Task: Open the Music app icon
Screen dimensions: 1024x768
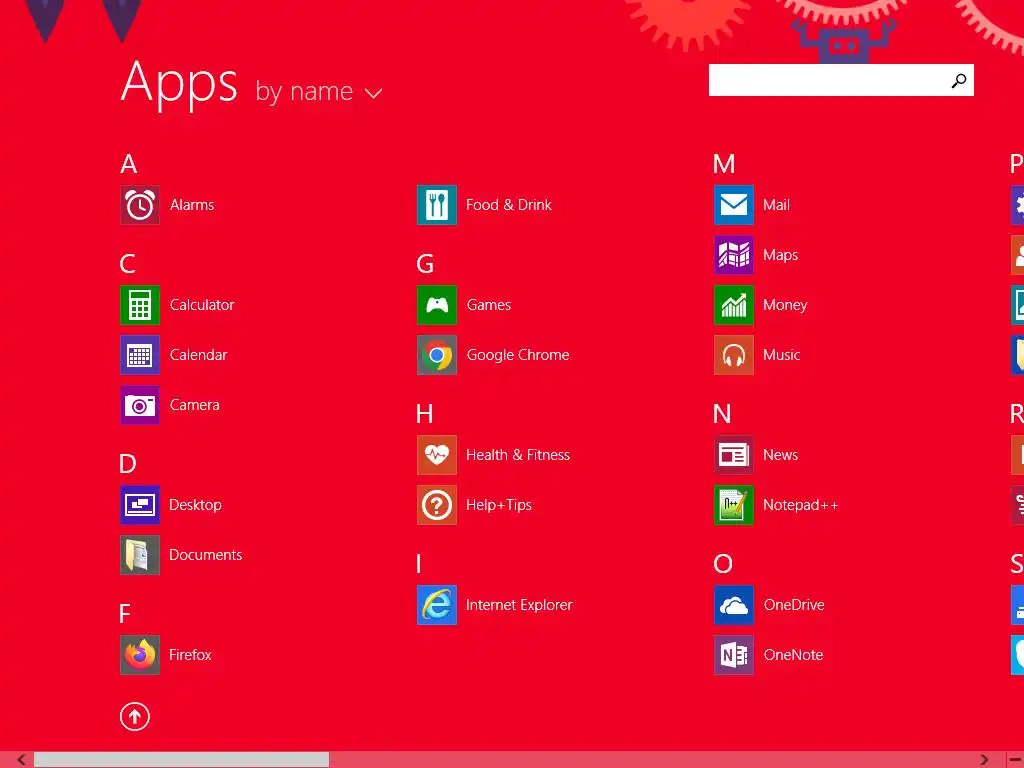Action: point(734,355)
